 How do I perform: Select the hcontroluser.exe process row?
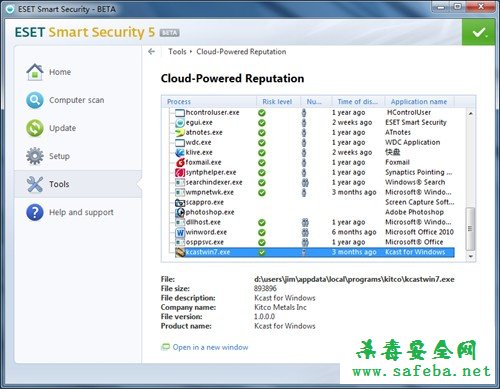(314, 112)
